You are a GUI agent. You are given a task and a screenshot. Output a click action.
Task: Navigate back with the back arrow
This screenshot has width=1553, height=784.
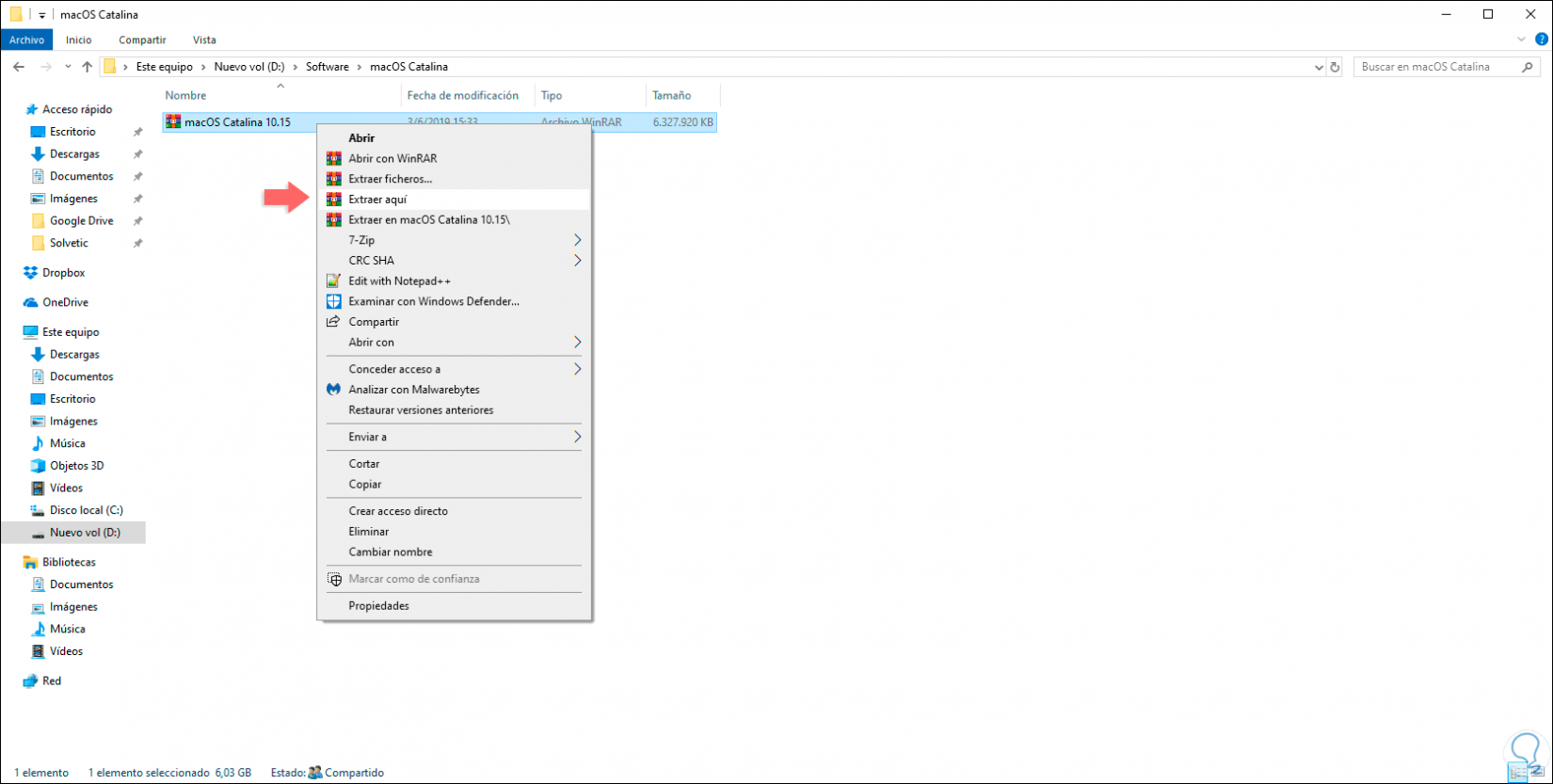pyautogui.click(x=19, y=67)
